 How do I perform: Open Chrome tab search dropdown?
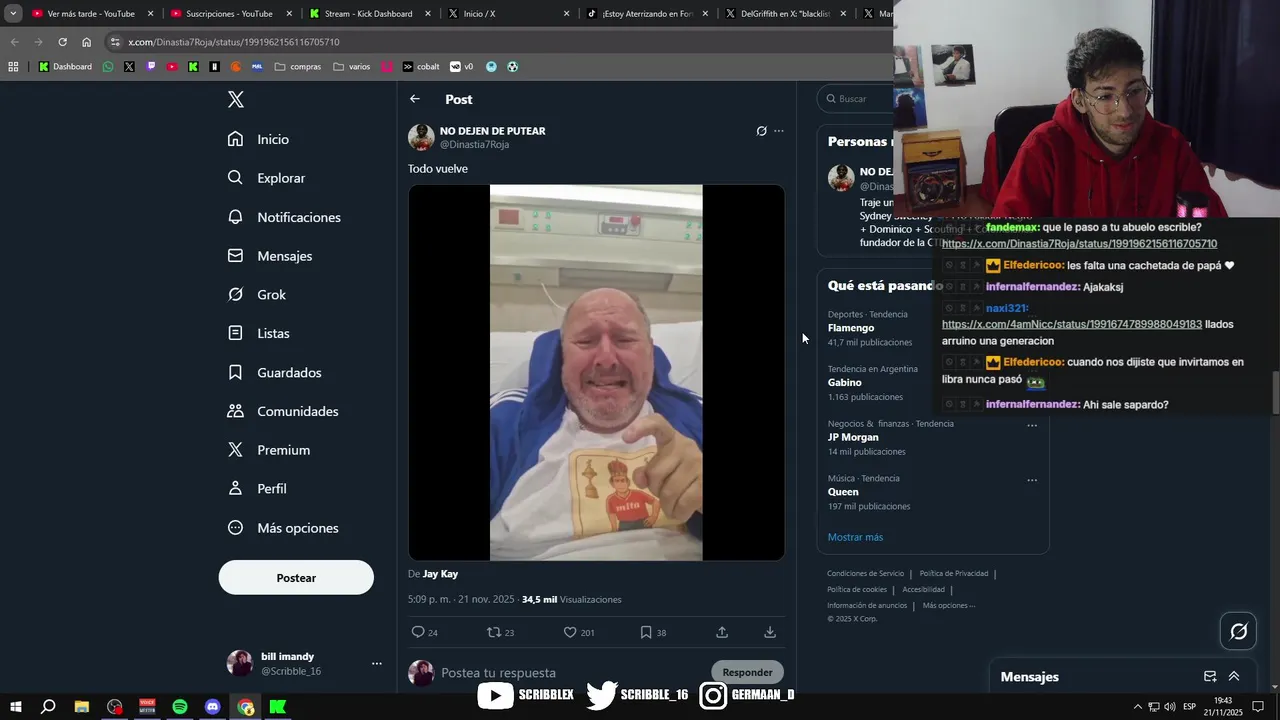point(13,14)
